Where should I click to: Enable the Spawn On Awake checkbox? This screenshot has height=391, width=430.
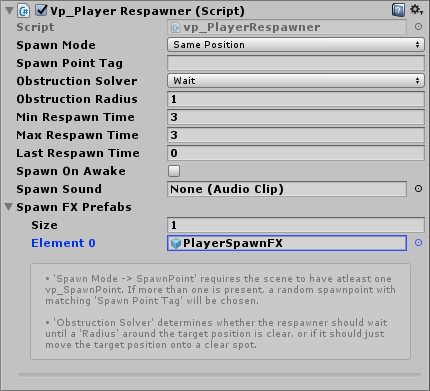coord(174,171)
